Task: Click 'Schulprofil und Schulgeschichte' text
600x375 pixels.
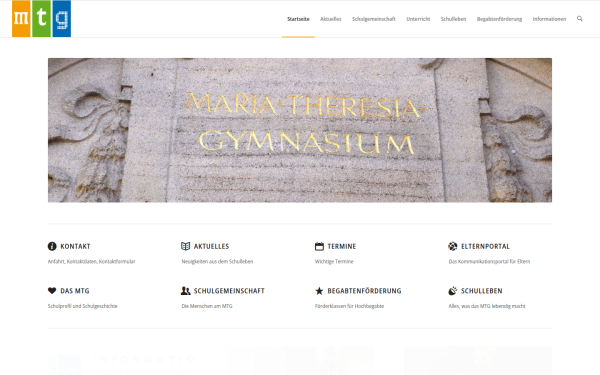Action: [83, 306]
